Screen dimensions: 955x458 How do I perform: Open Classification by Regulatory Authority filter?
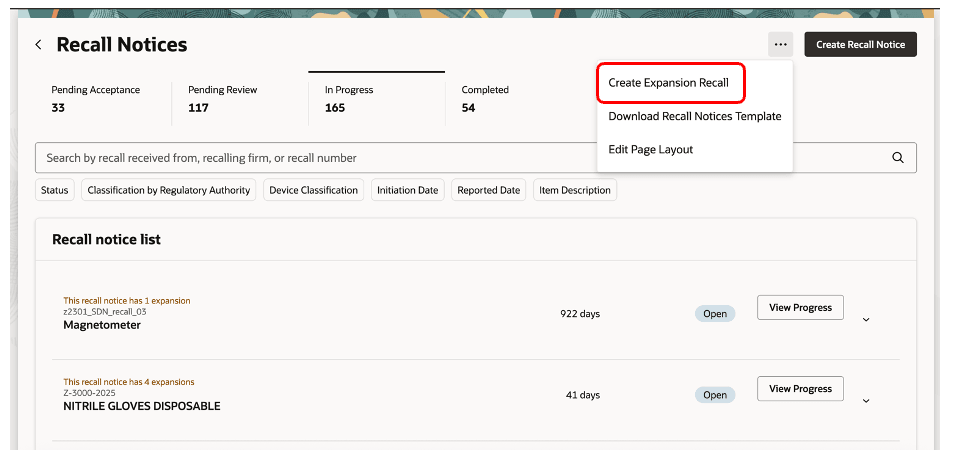click(x=169, y=190)
